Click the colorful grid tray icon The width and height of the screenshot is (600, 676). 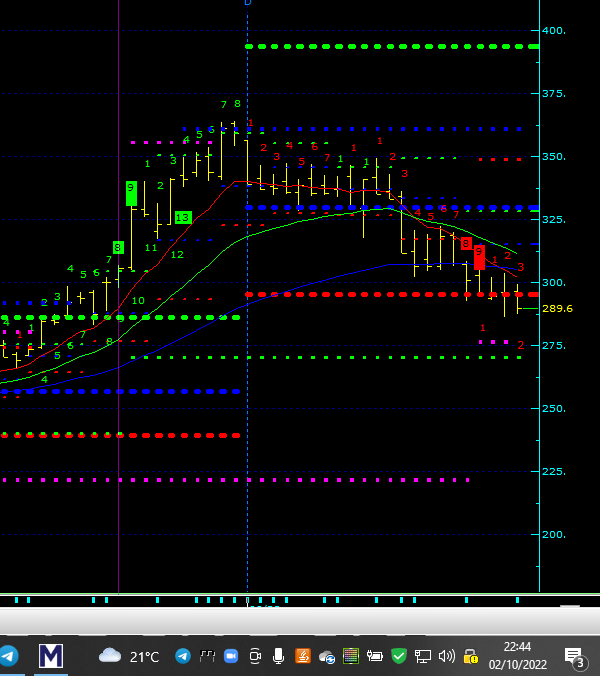(351, 656)
